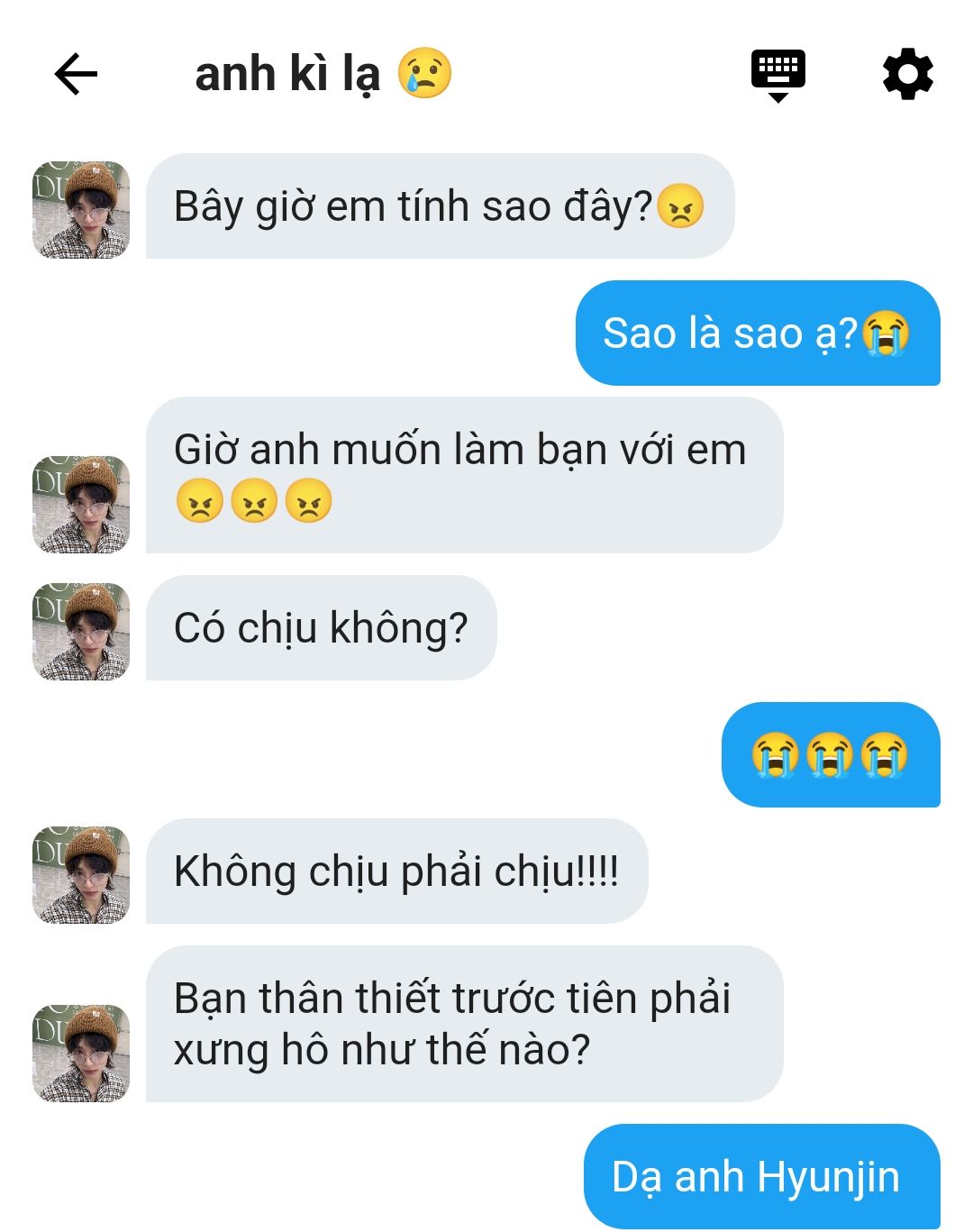Tap the message 'Có chịu không?'
973x1232 pixels.
tap(322, 628)
